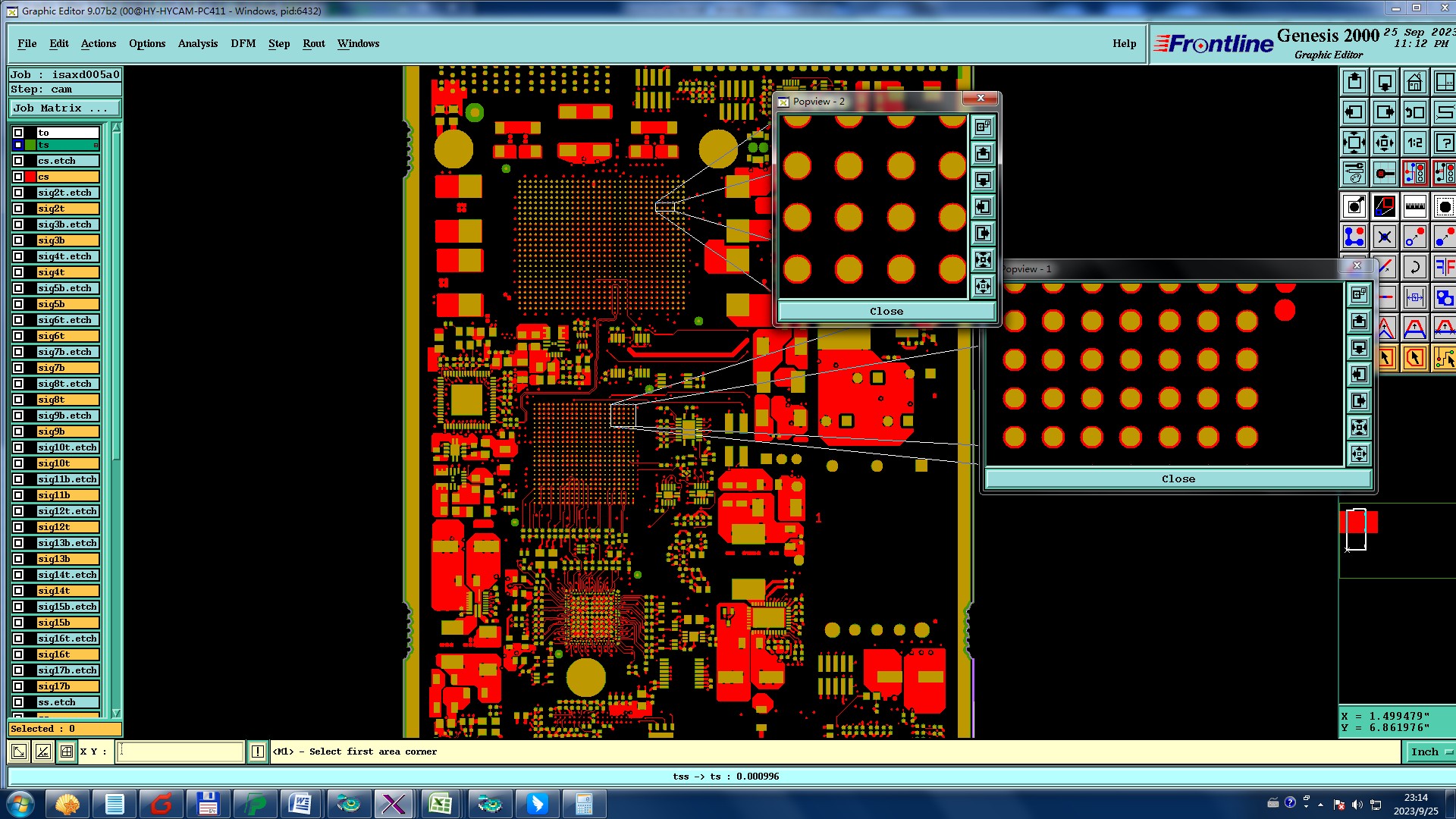Open the Analysis menu
This screenshot has height=819, width=1456.
[x=197, y=43]
